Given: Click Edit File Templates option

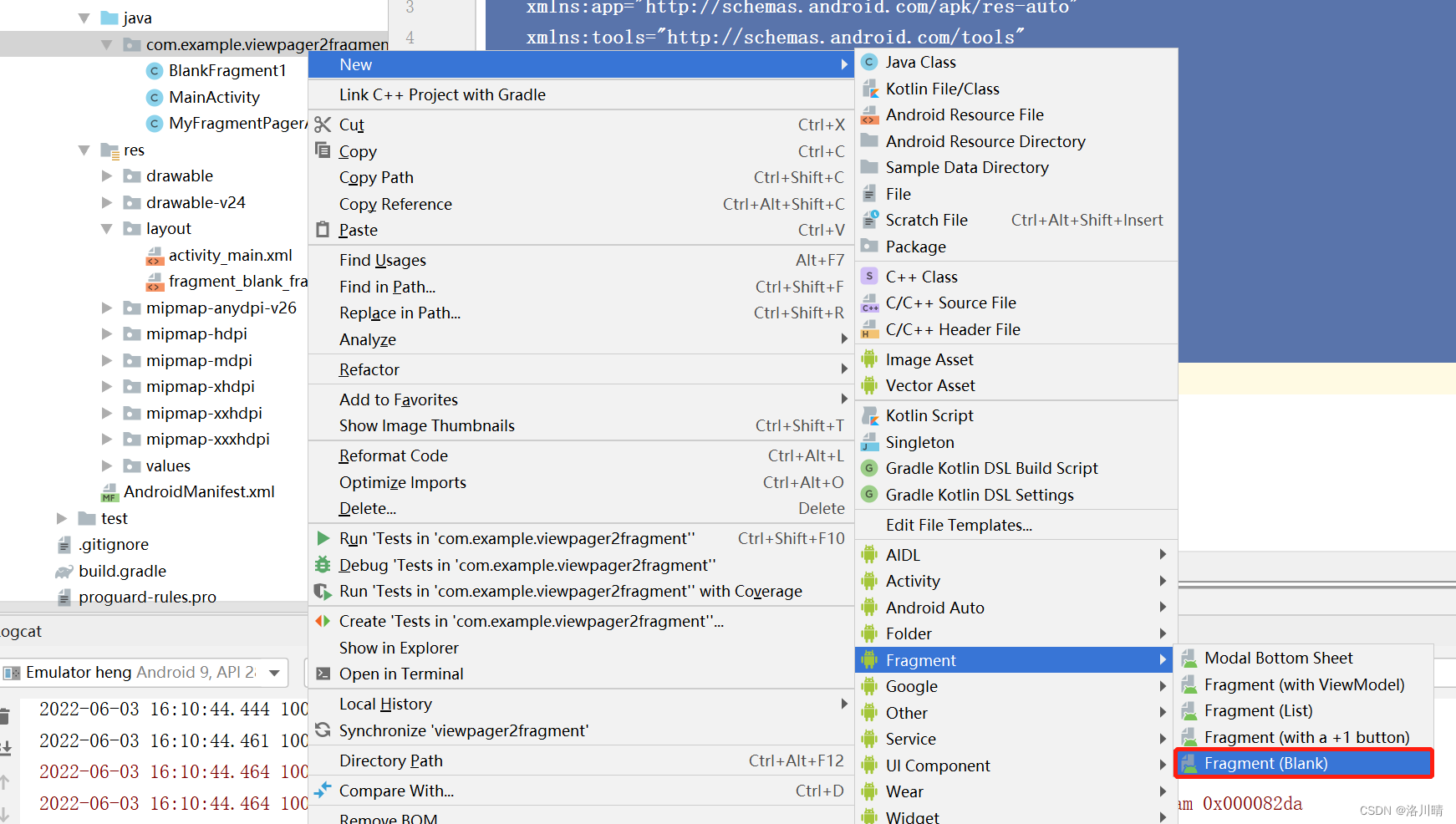Looking at the screenshot, I should [x=959, y=524].
